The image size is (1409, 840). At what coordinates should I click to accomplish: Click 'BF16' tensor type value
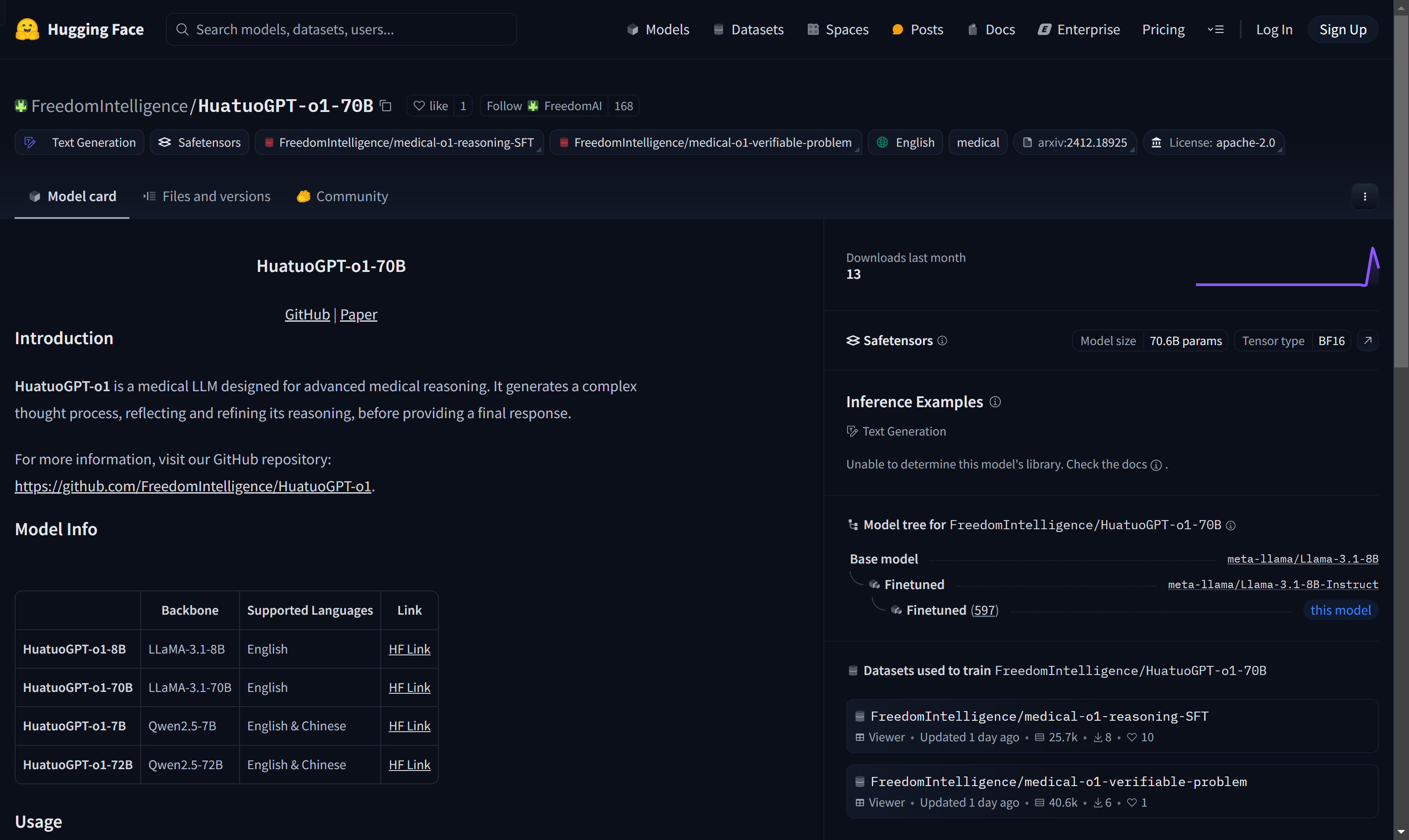point(1331,341)
